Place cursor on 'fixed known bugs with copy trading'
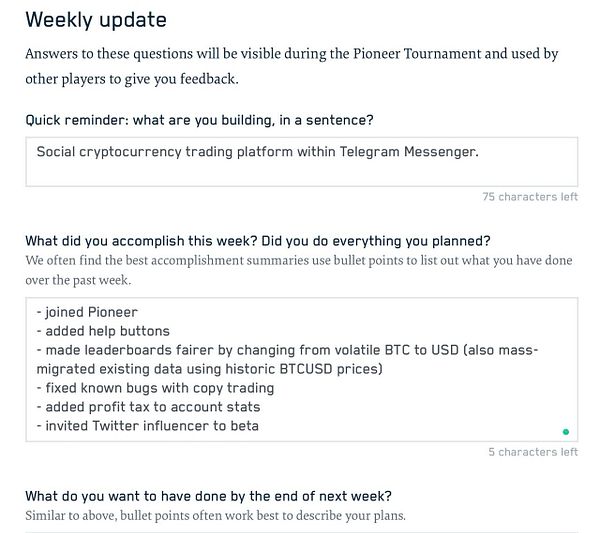This screenshot has width=600, height=533. point(155,388)
